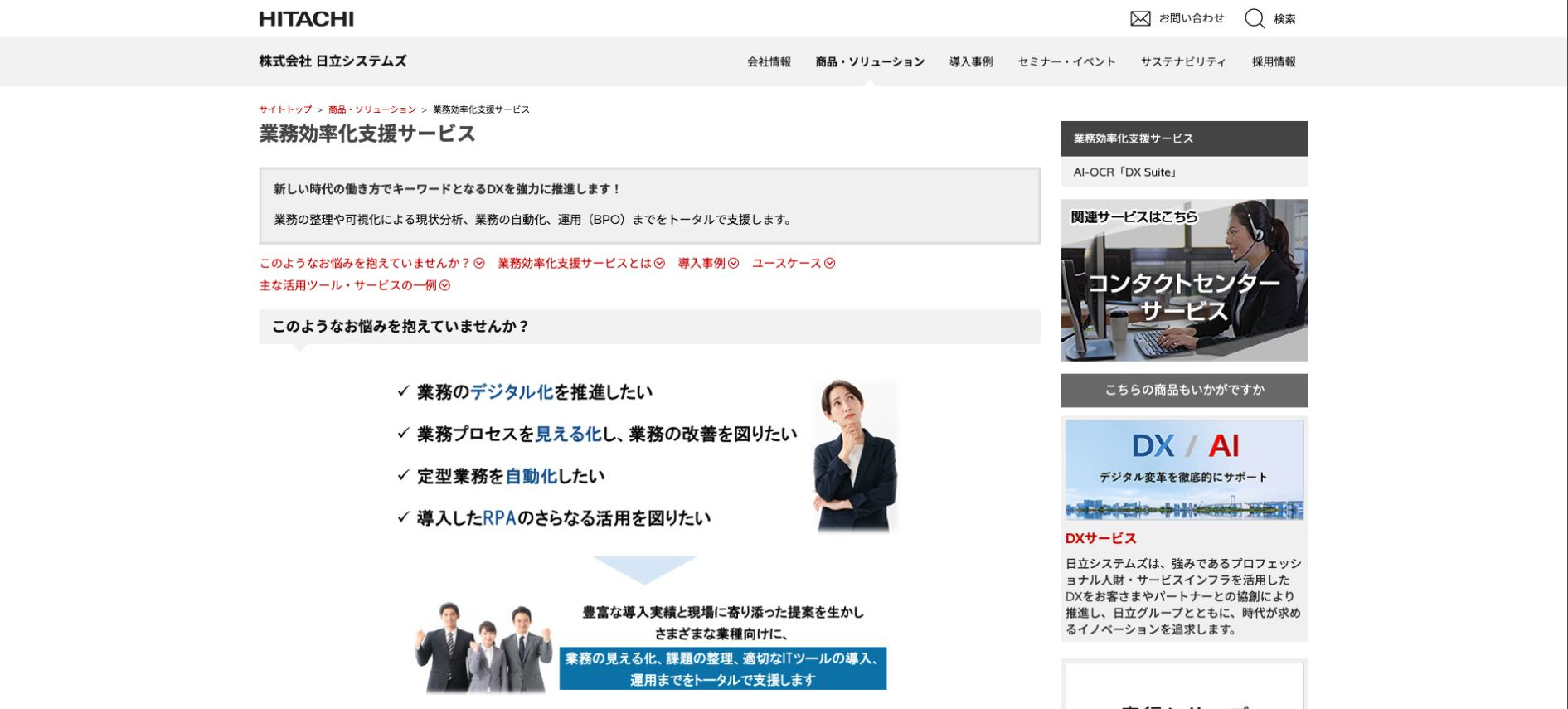Open AI-OCR「DX Suite」 sidebar link
The height and width of the screenshot is (709, 1568).
click(1184, 172)
